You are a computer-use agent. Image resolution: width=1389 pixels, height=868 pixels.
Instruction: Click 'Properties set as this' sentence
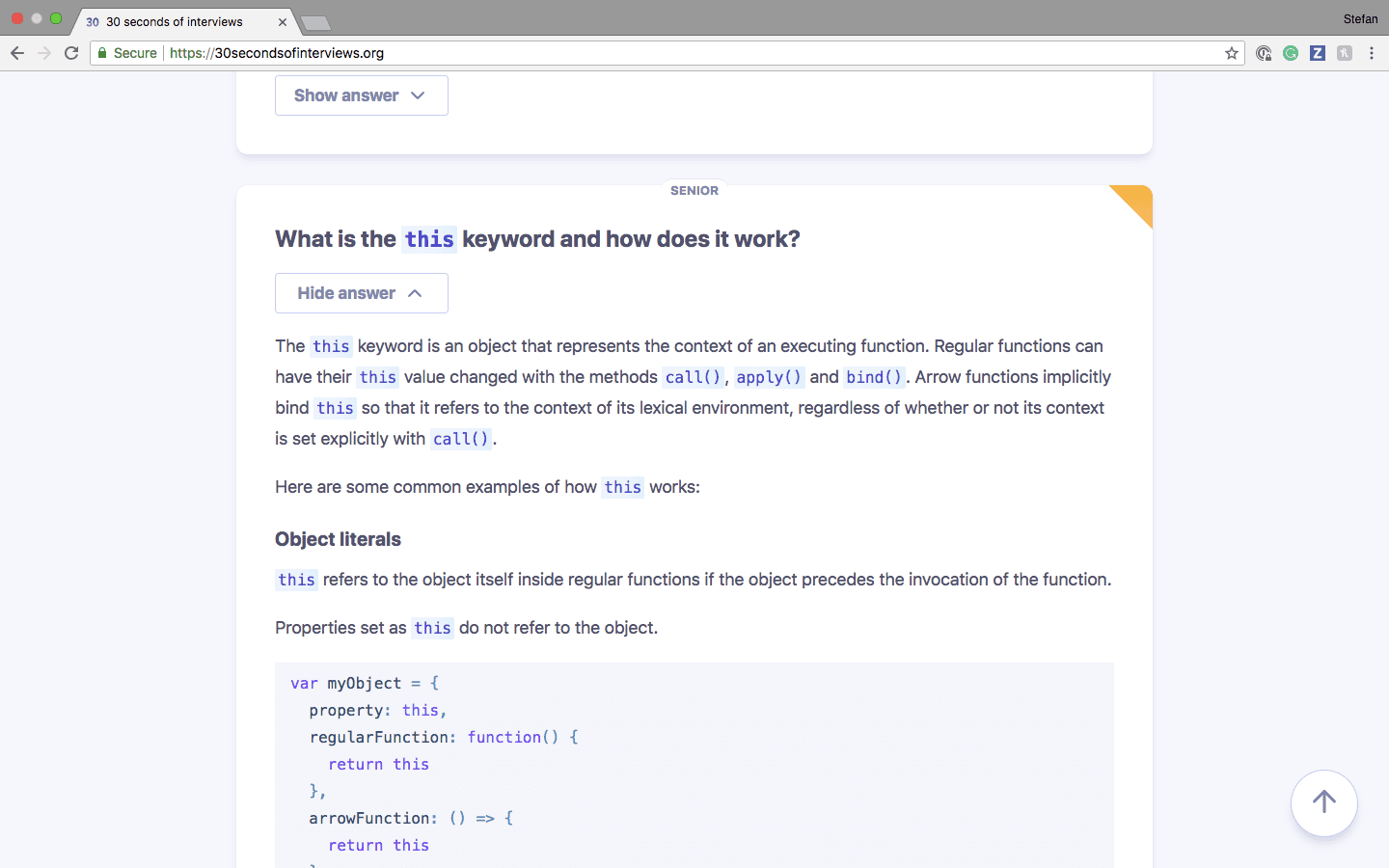coord(466,628)
